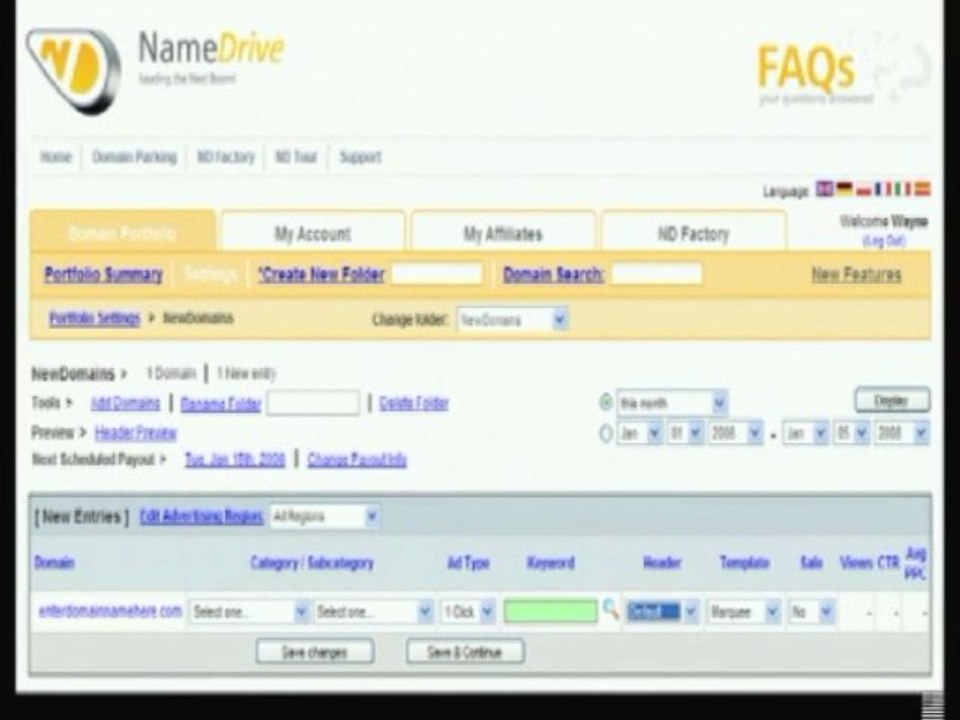
Task: Open the Portfolio Settings breadcrumb link
Action: [x=94, y=318]
